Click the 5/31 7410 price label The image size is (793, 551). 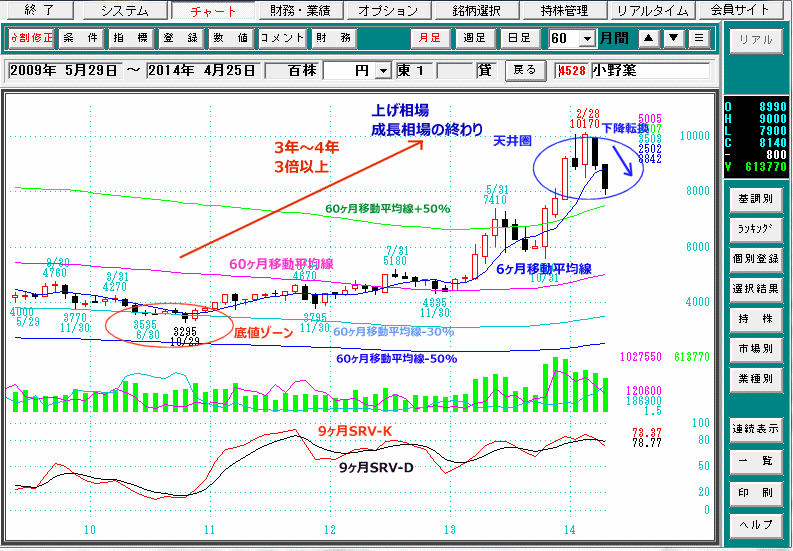495,194
